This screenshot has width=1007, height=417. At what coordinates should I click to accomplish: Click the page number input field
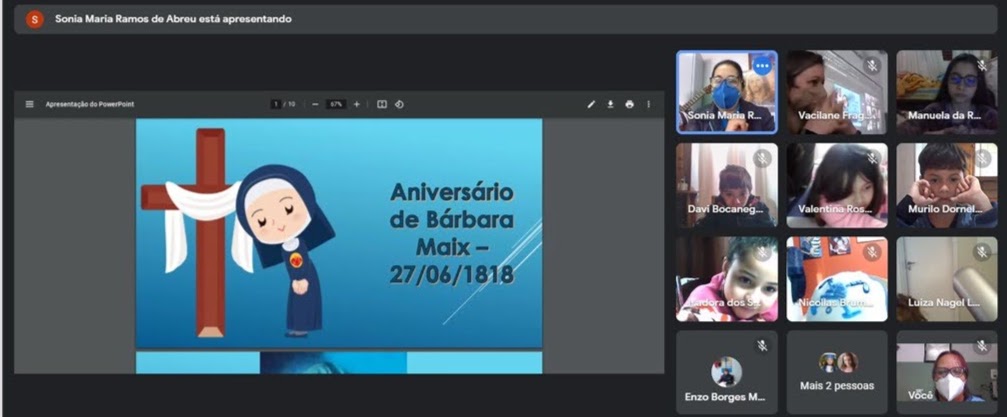[x=276, y=104]
